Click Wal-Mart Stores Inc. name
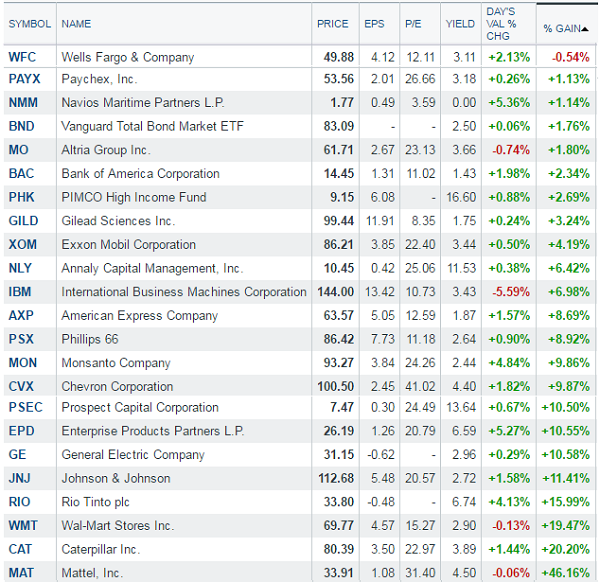600x582 pixels. (x=118, y=526)
